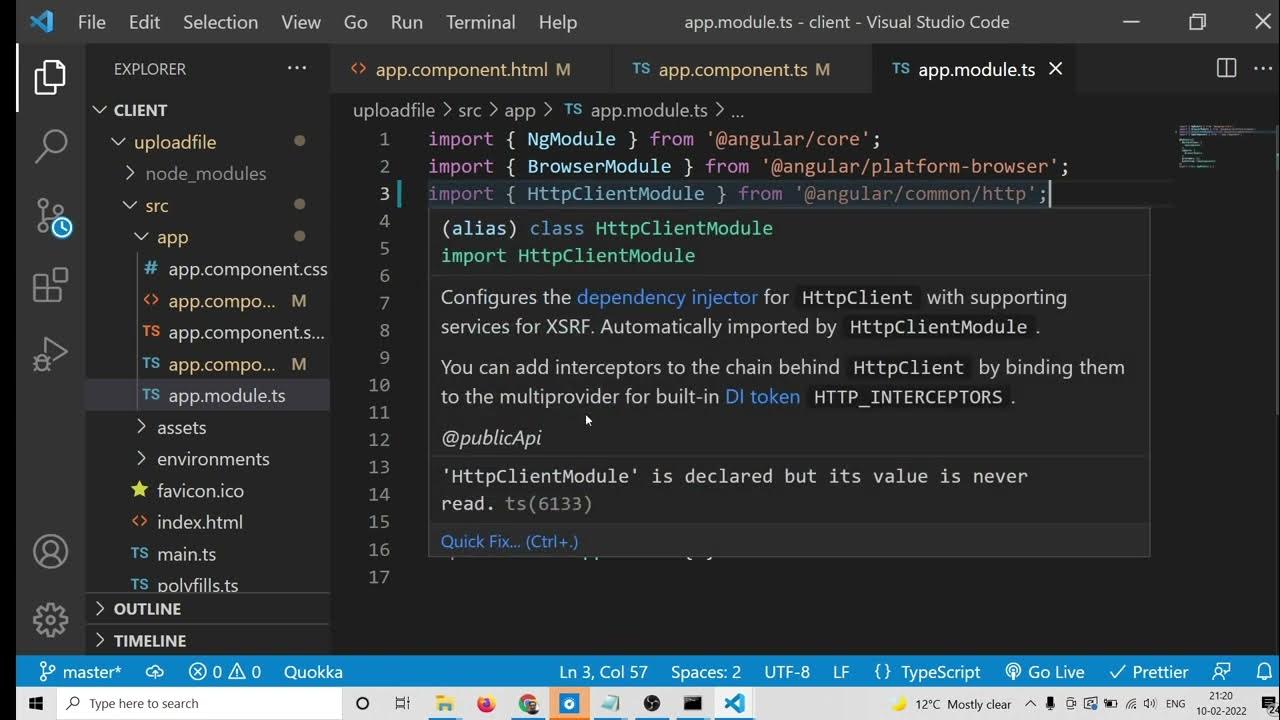
Task: Open the Manage settings gear
Action: pyautogui.click(x=50, y=620)
